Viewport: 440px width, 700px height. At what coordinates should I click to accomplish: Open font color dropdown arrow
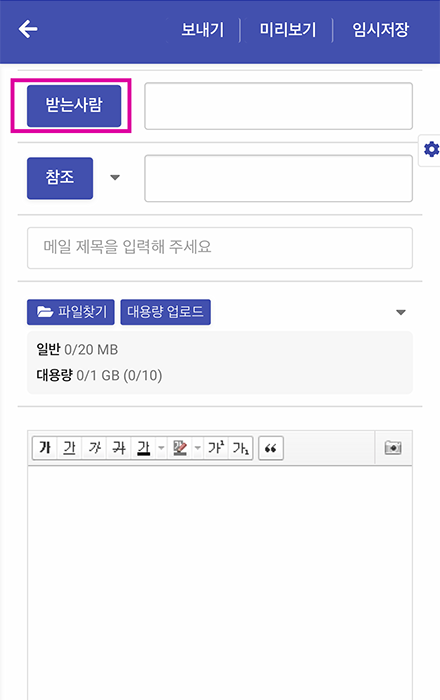(x=162, y=448)
